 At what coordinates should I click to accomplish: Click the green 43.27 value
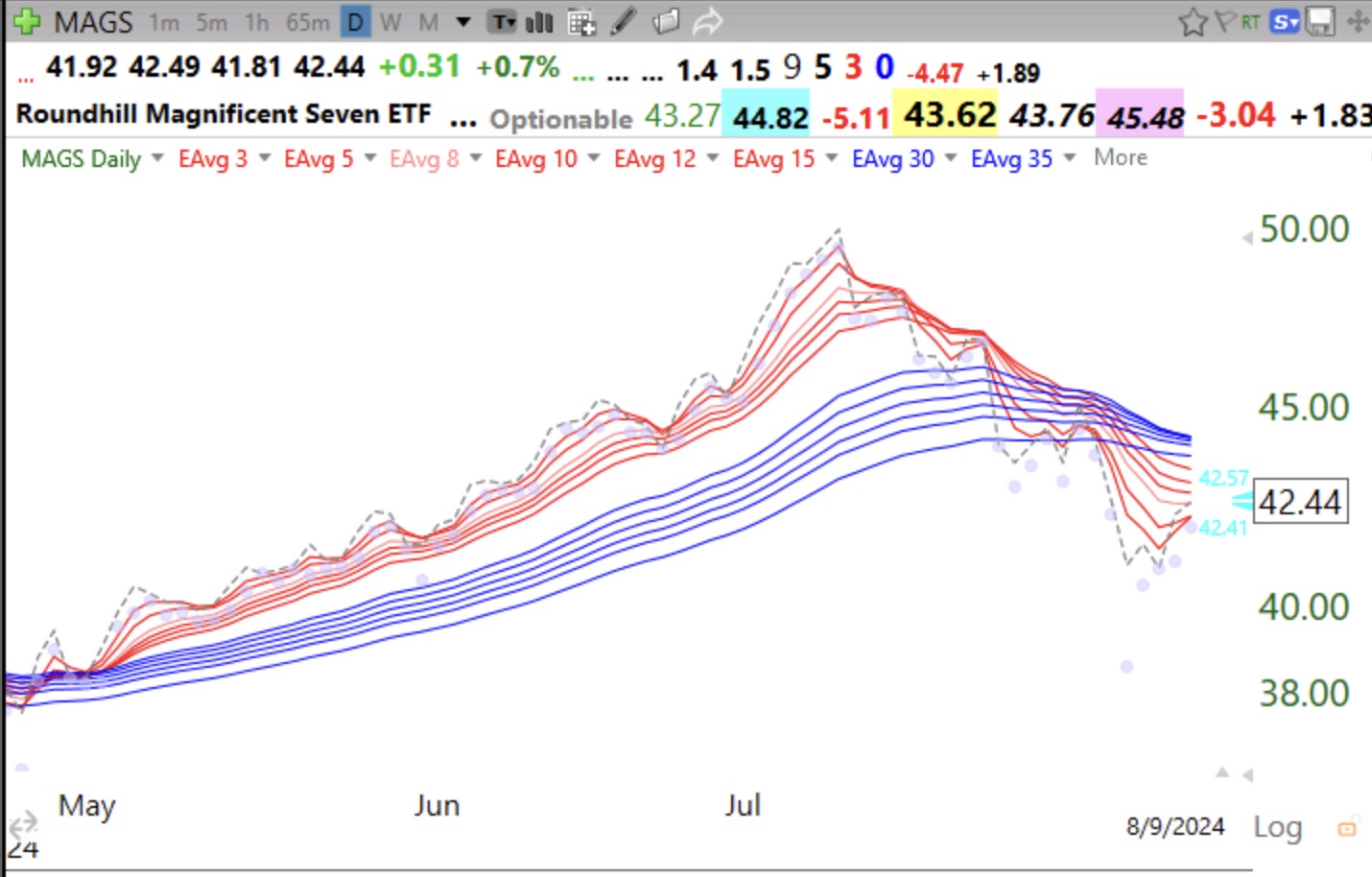pyautogui.click(x=682, y=116)
